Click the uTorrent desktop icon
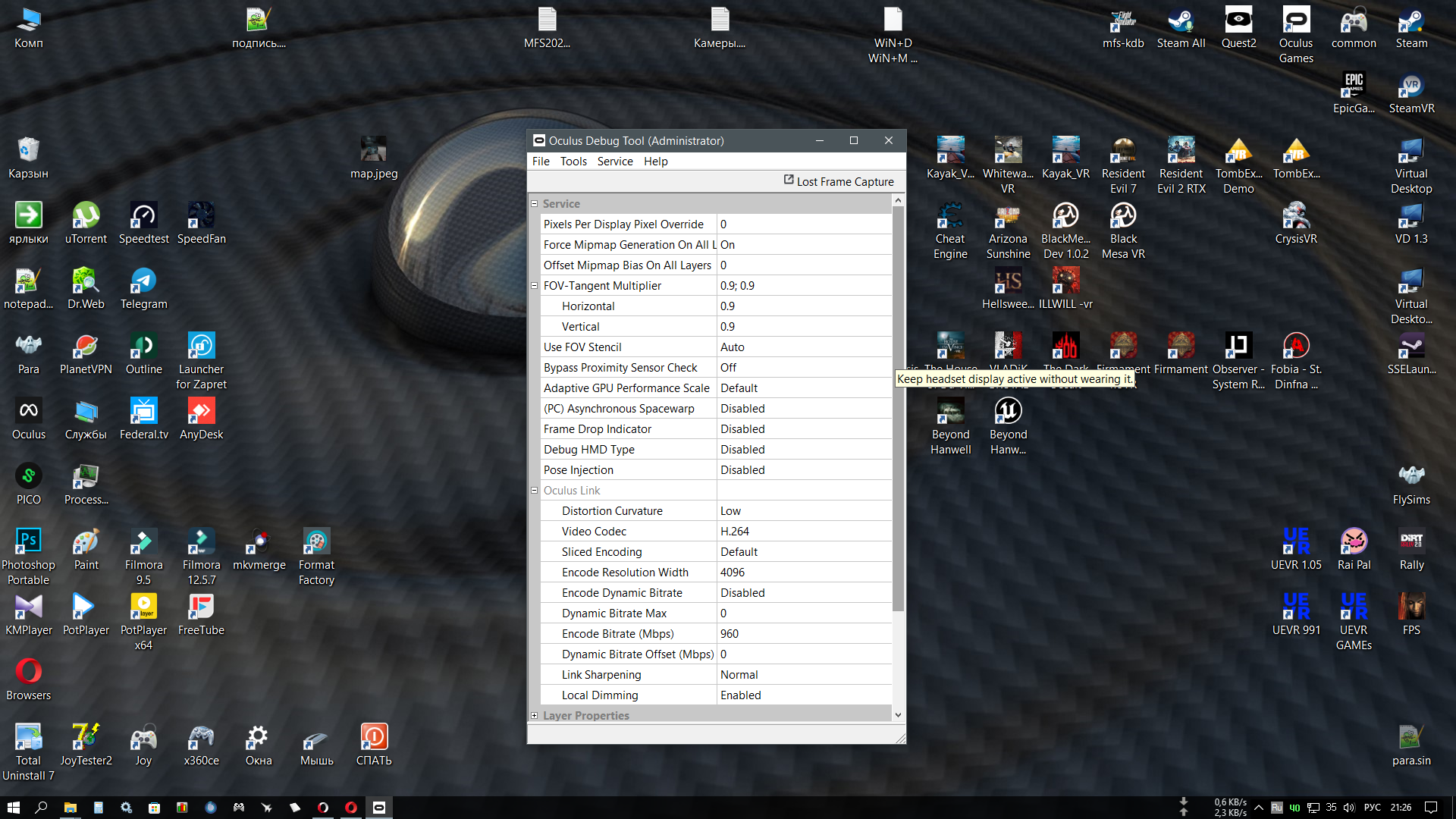This screenshot has width=1456, height=819. [x=86, y=223]
